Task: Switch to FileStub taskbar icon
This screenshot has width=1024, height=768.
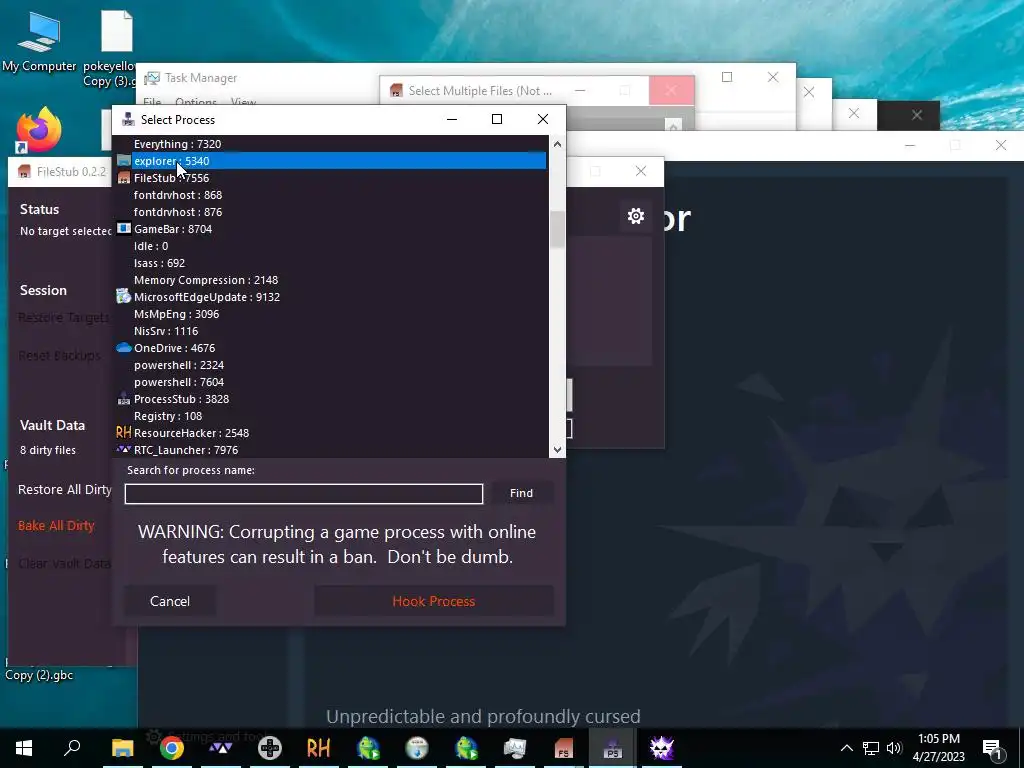Action: point(564,748)
